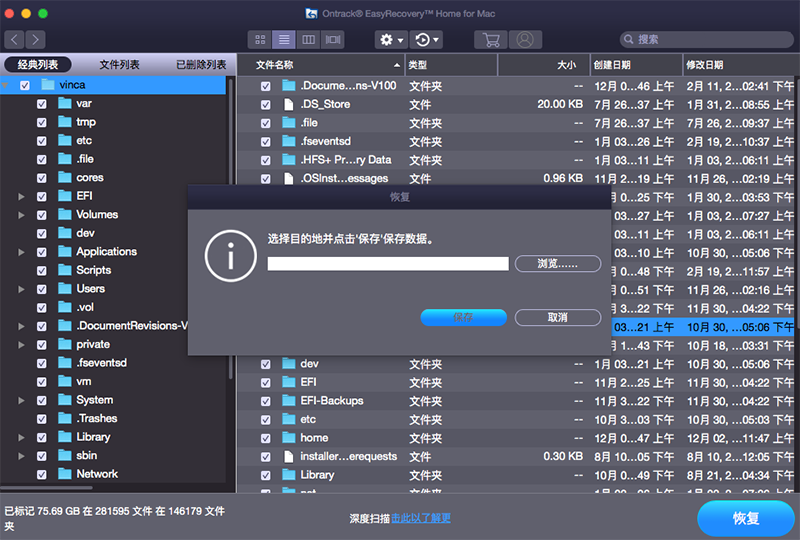Select the Applications folder in the tree
This screenshot has height=540, width=800.
point(107,252)
